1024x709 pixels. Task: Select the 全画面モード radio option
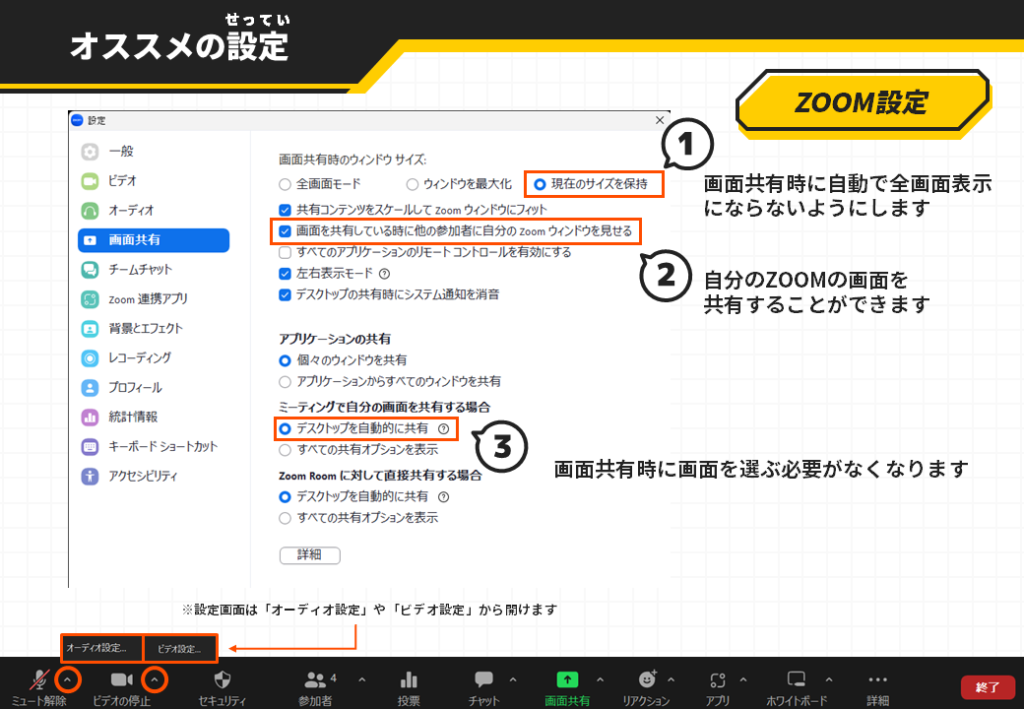tap(285, 184)
